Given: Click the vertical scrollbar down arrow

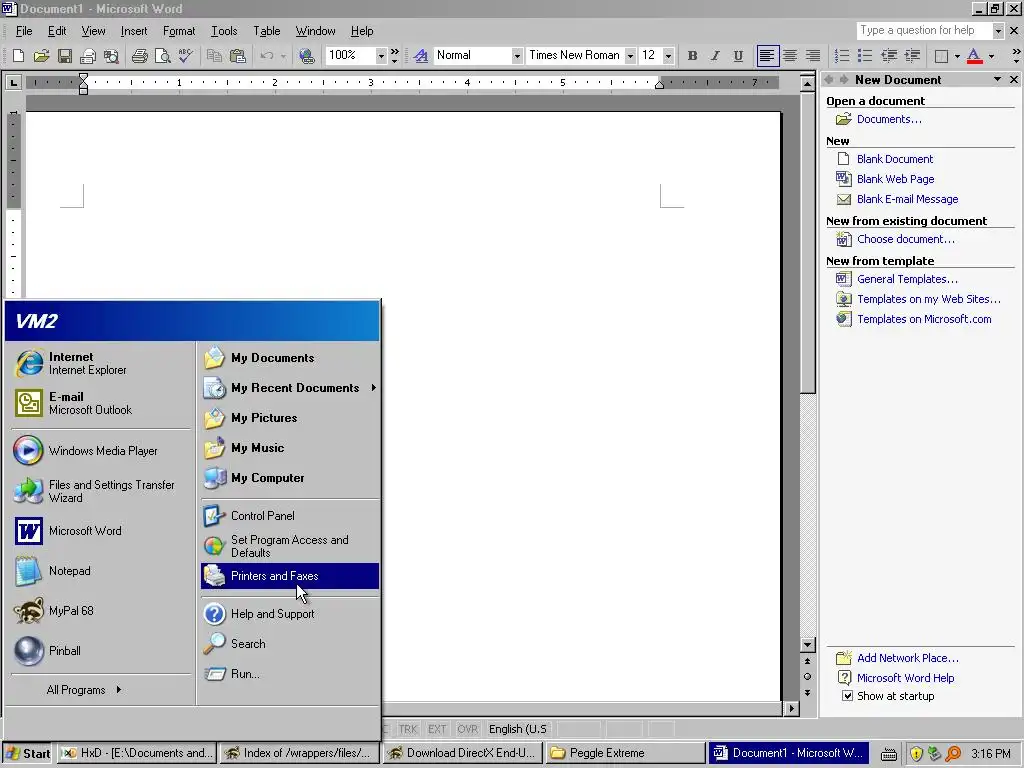Looking at the screenshot, I should pos(807,645).
